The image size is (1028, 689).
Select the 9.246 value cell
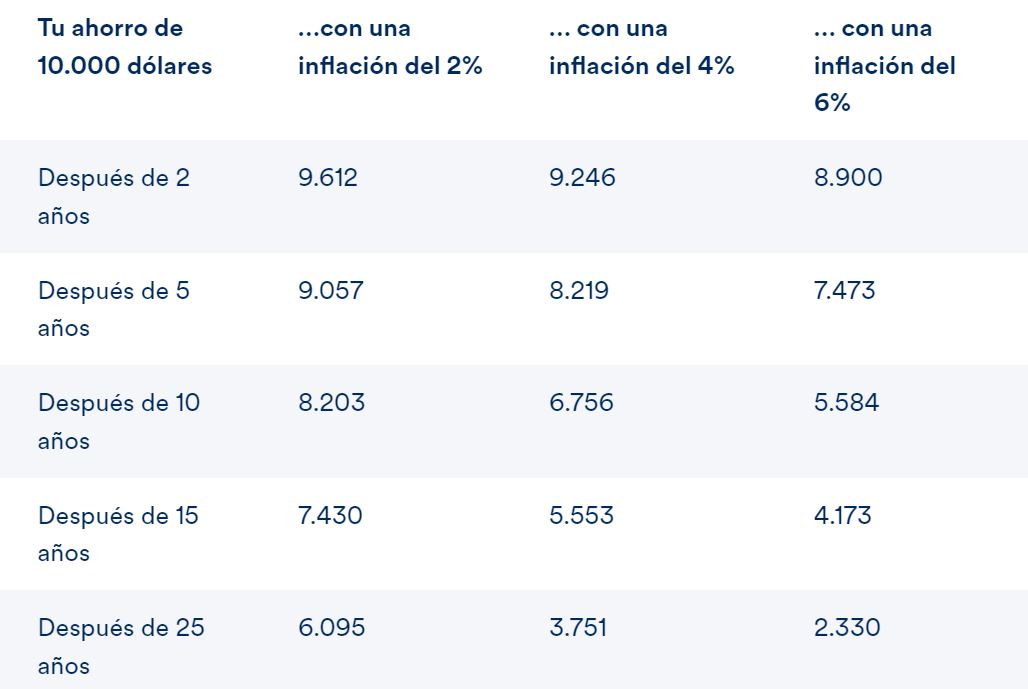click(582, 178)
